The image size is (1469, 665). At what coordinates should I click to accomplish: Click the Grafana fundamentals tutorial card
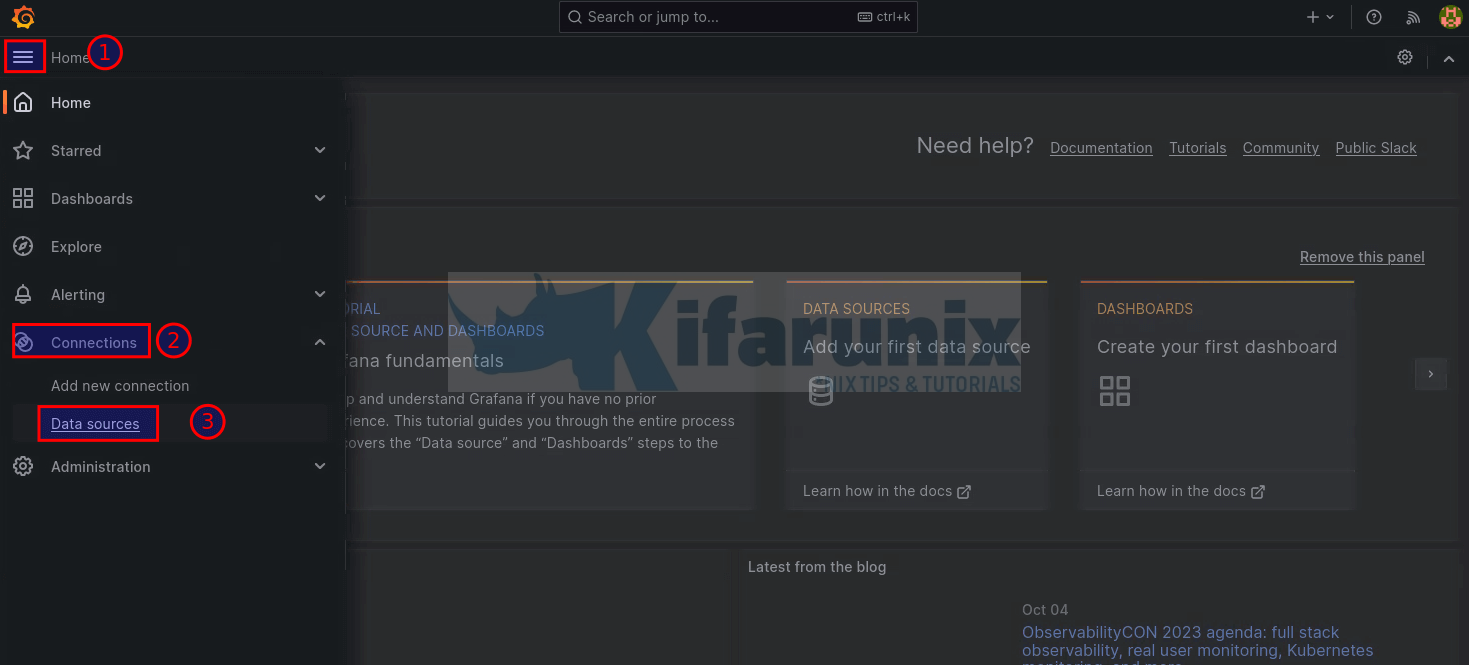pyautogui.click(x=550, y=395)
